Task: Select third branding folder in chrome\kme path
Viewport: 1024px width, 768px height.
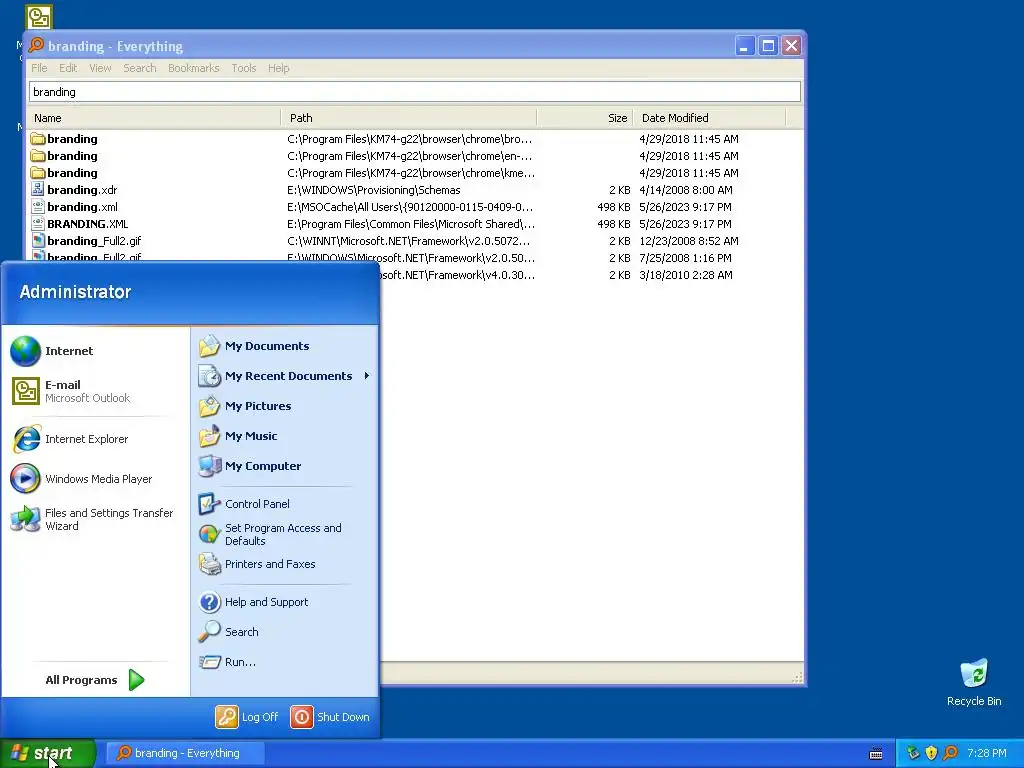Action: tap(415, 173)
